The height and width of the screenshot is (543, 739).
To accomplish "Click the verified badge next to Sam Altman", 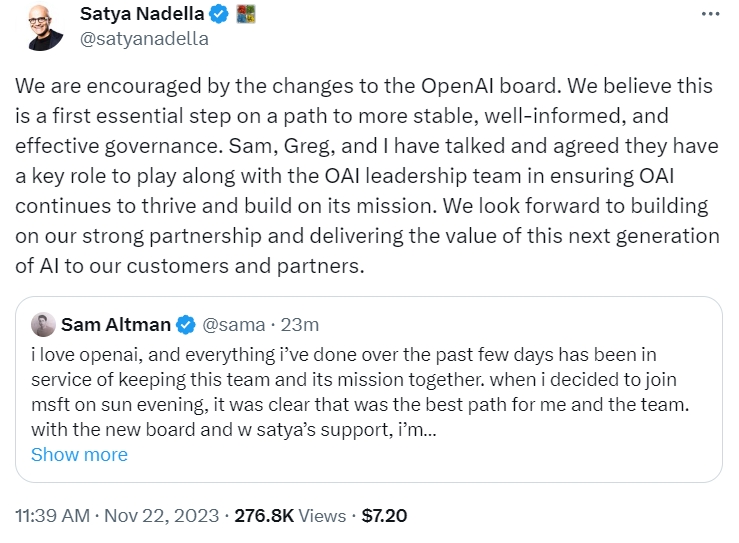I will tap(186, 324).
